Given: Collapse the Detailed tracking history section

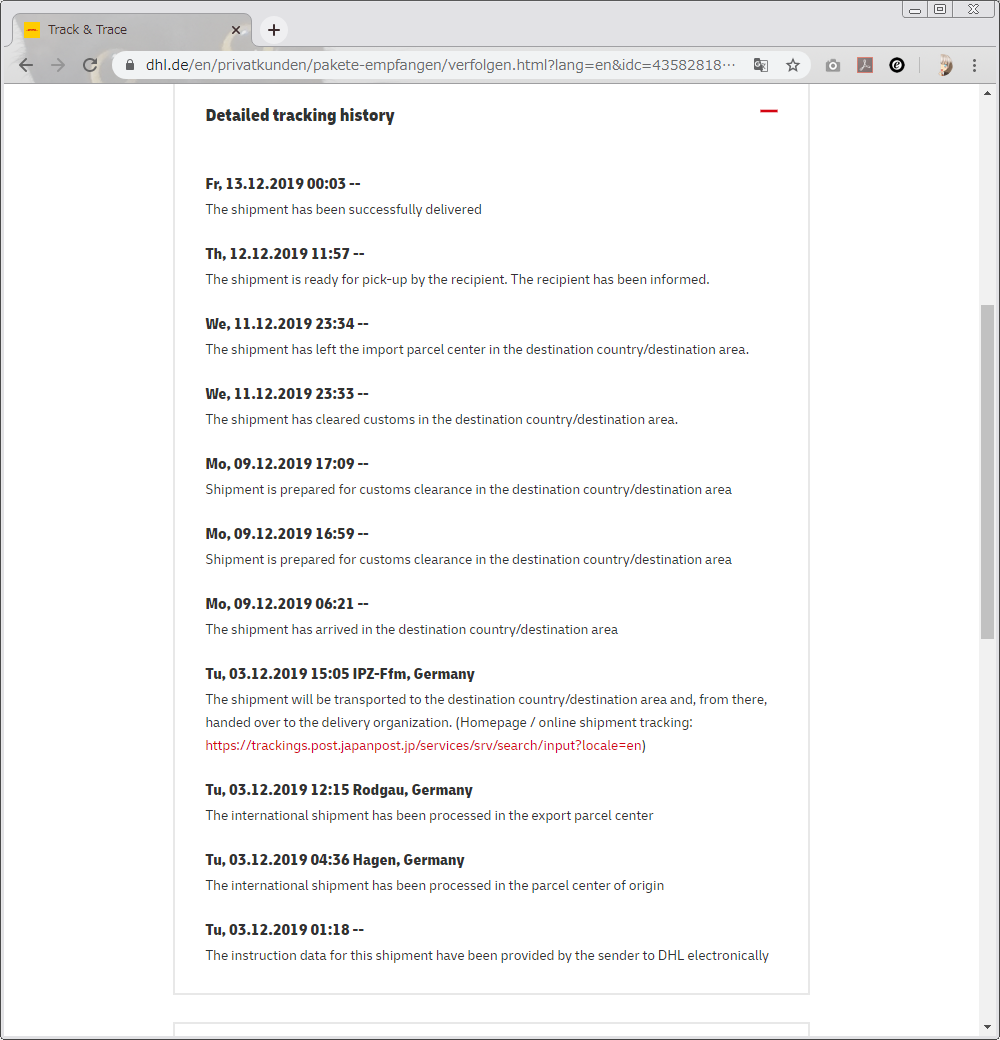Looking at the screenshot, I should tap(768, 111).
